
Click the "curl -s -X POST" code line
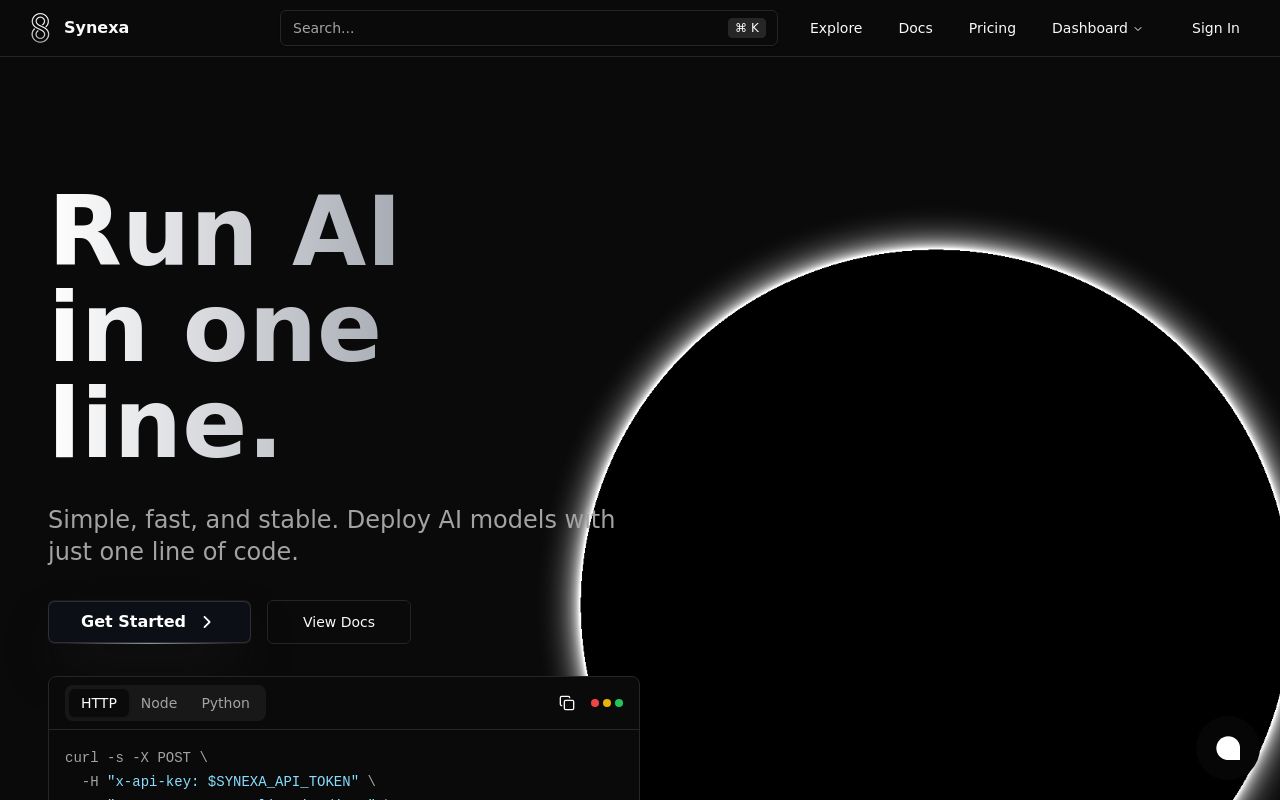pos(136,758)
